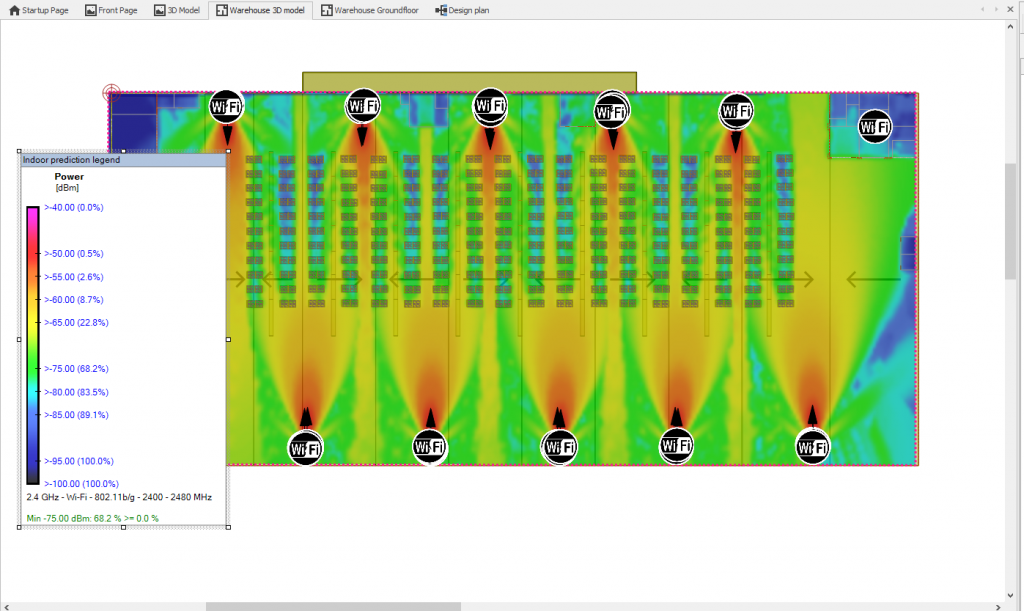Select the leftmost Wi-Fi access point on the bottom wall
Viewport: 1024px width, 611px height.
(x=305, y=448)
